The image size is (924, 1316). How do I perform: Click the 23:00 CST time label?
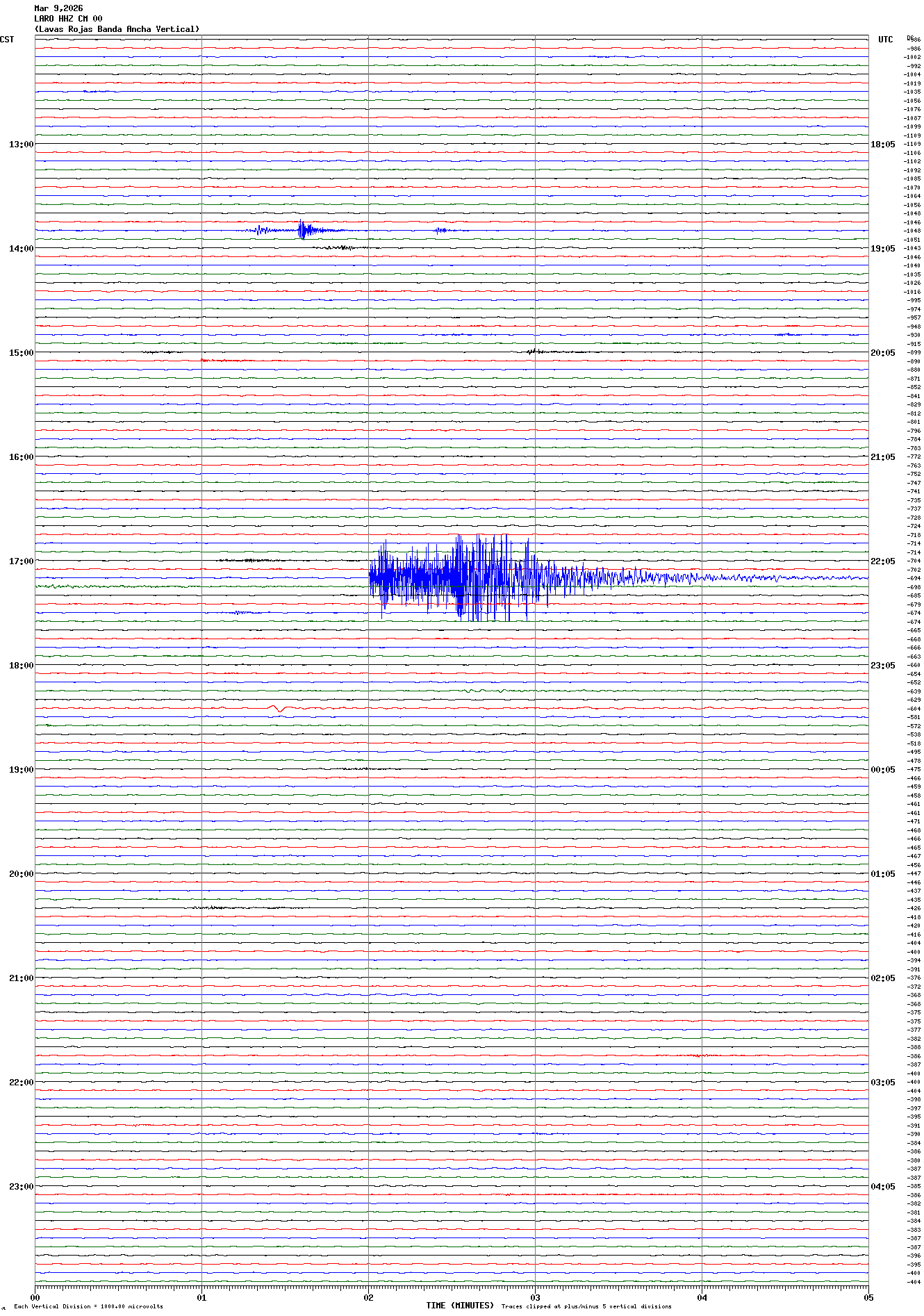(x=21, y=1187)
